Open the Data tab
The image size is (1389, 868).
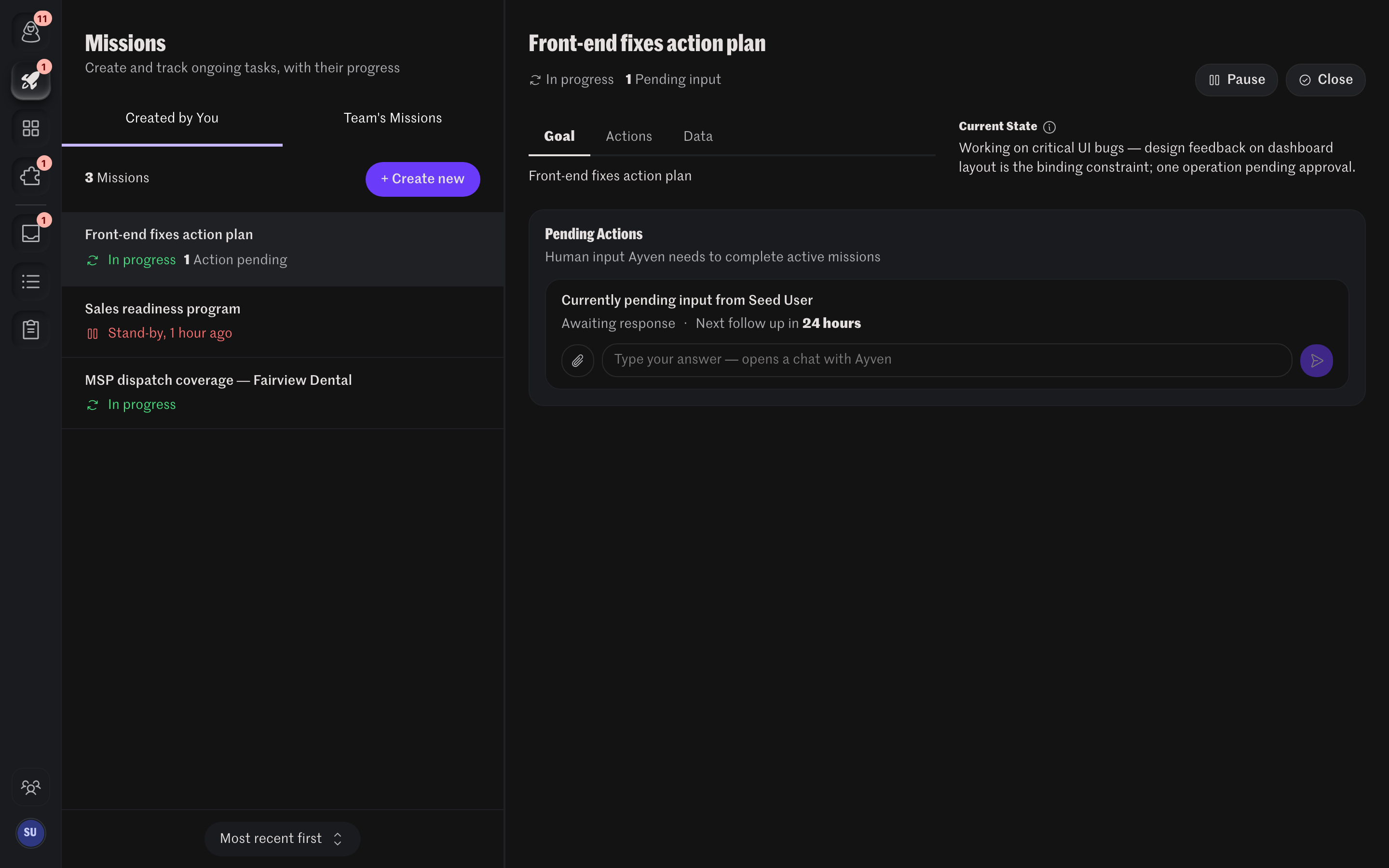point(698,136)
